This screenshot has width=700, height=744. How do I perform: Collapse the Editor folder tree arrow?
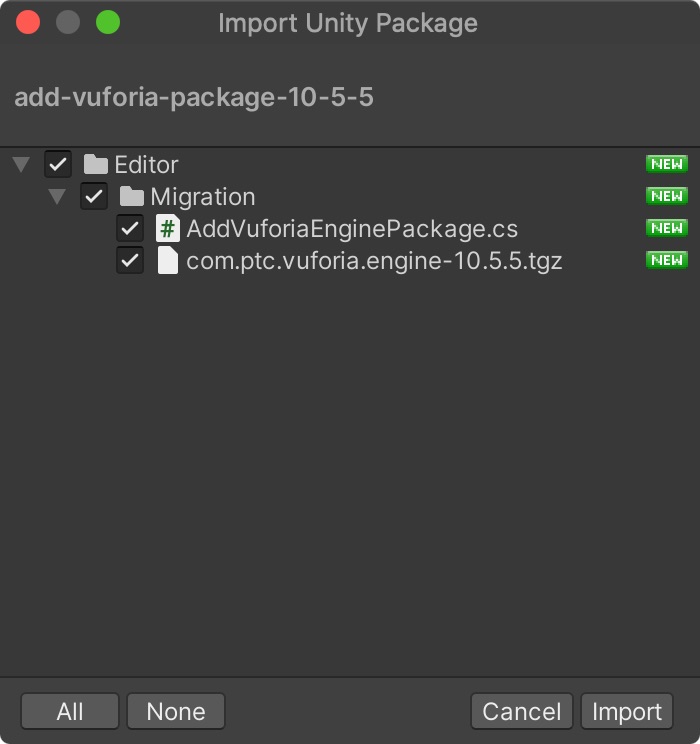21,164
